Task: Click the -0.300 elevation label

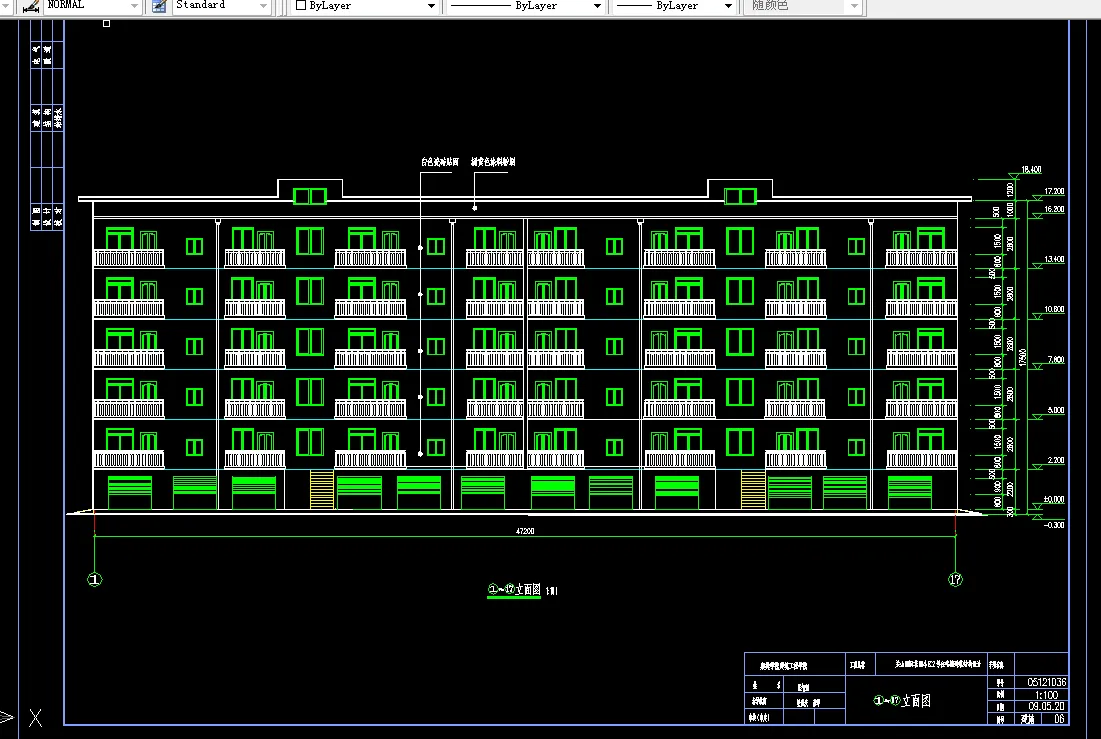Action: click(x=1054, y=525)
